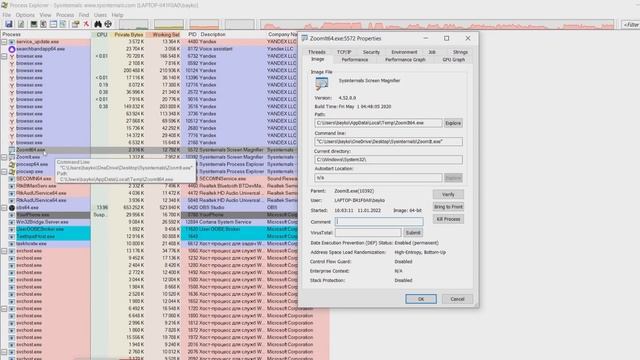Click the obs64.exe black circle icon
The image size is (640, 360).
pos(12,208)
